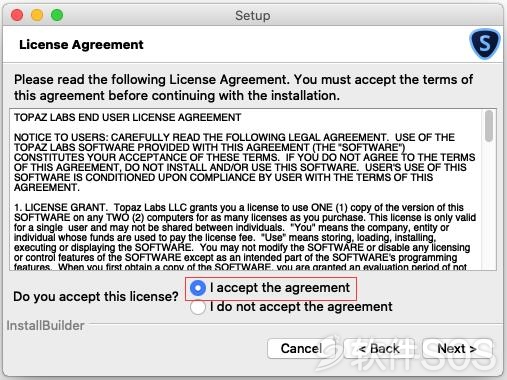This screenshot has height=380, width=507.
Task: Proceed with the Next > button
Action: pyautogui.click(x=457, y=348)
